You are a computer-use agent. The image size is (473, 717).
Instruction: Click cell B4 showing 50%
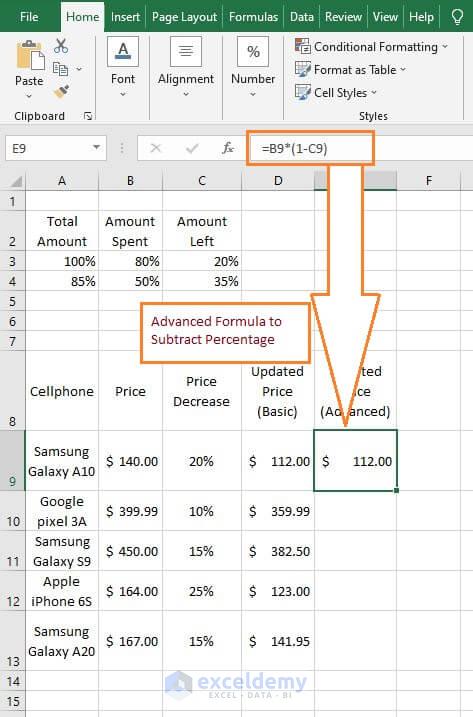130,281
